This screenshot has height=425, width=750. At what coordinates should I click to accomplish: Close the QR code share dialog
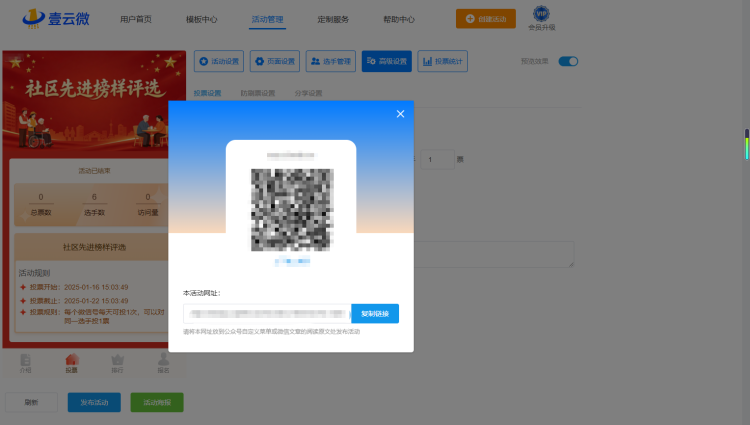(x=400, y=114)
